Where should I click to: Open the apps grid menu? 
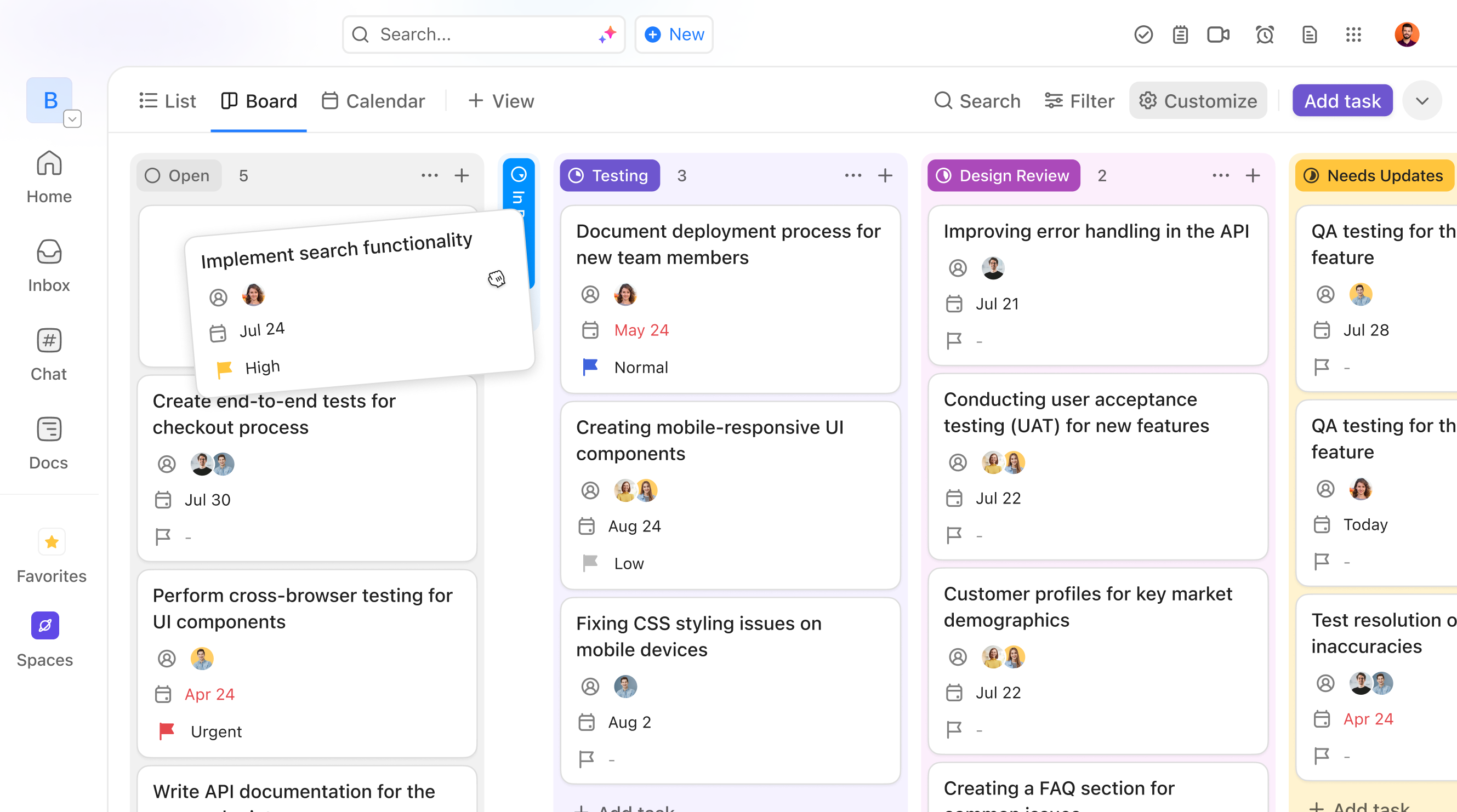tap(1353, 35)
